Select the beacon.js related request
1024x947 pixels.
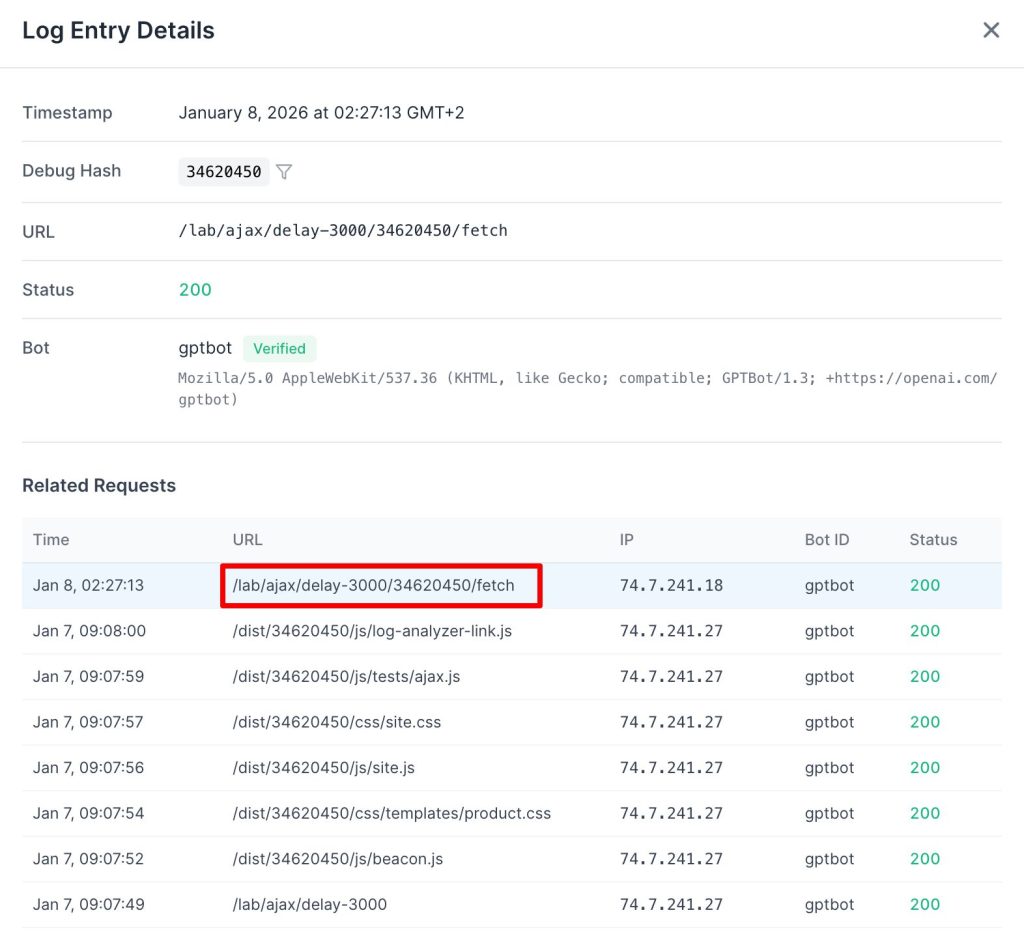pos(337,859)
